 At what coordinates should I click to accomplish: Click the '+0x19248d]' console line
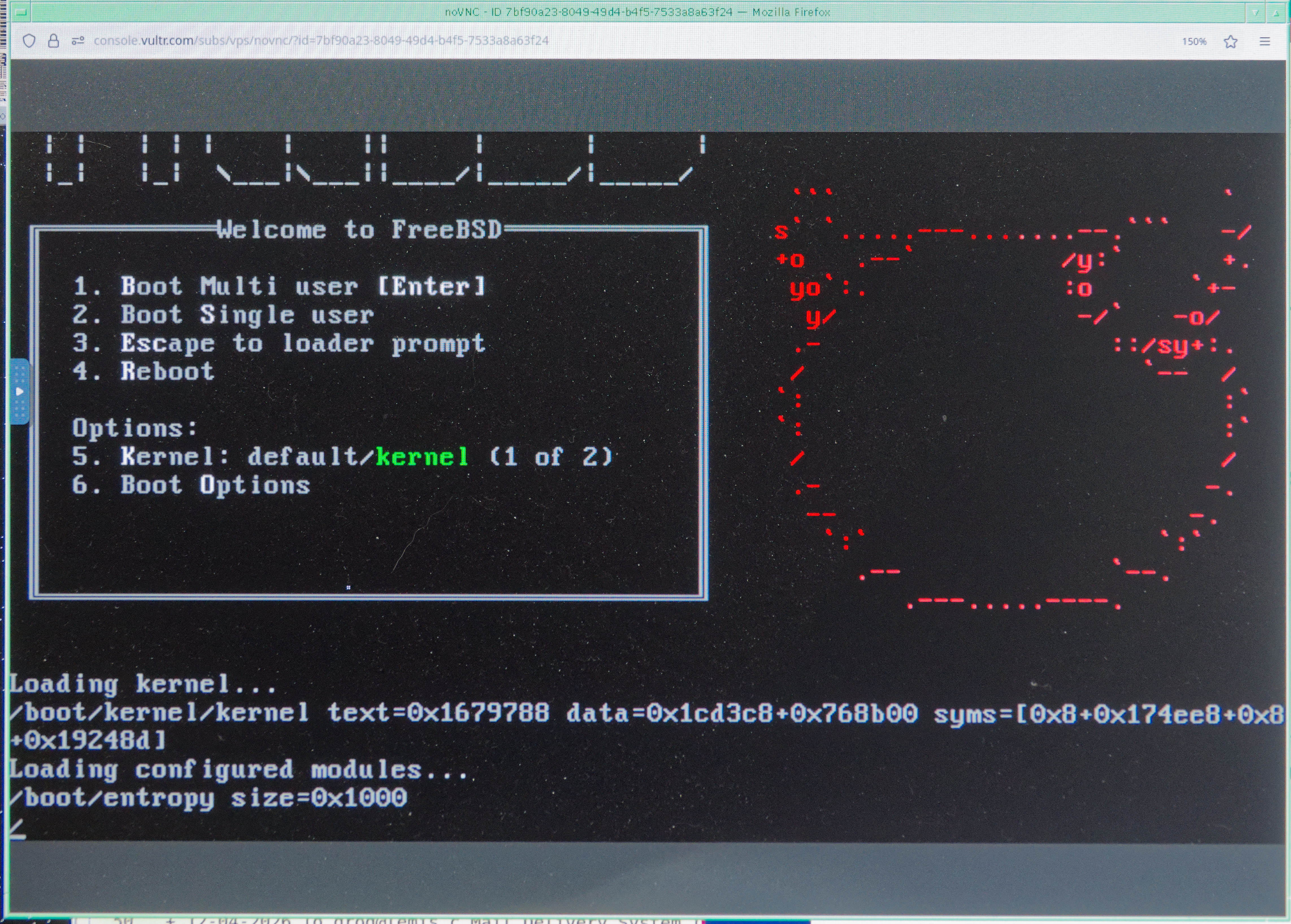88,740
